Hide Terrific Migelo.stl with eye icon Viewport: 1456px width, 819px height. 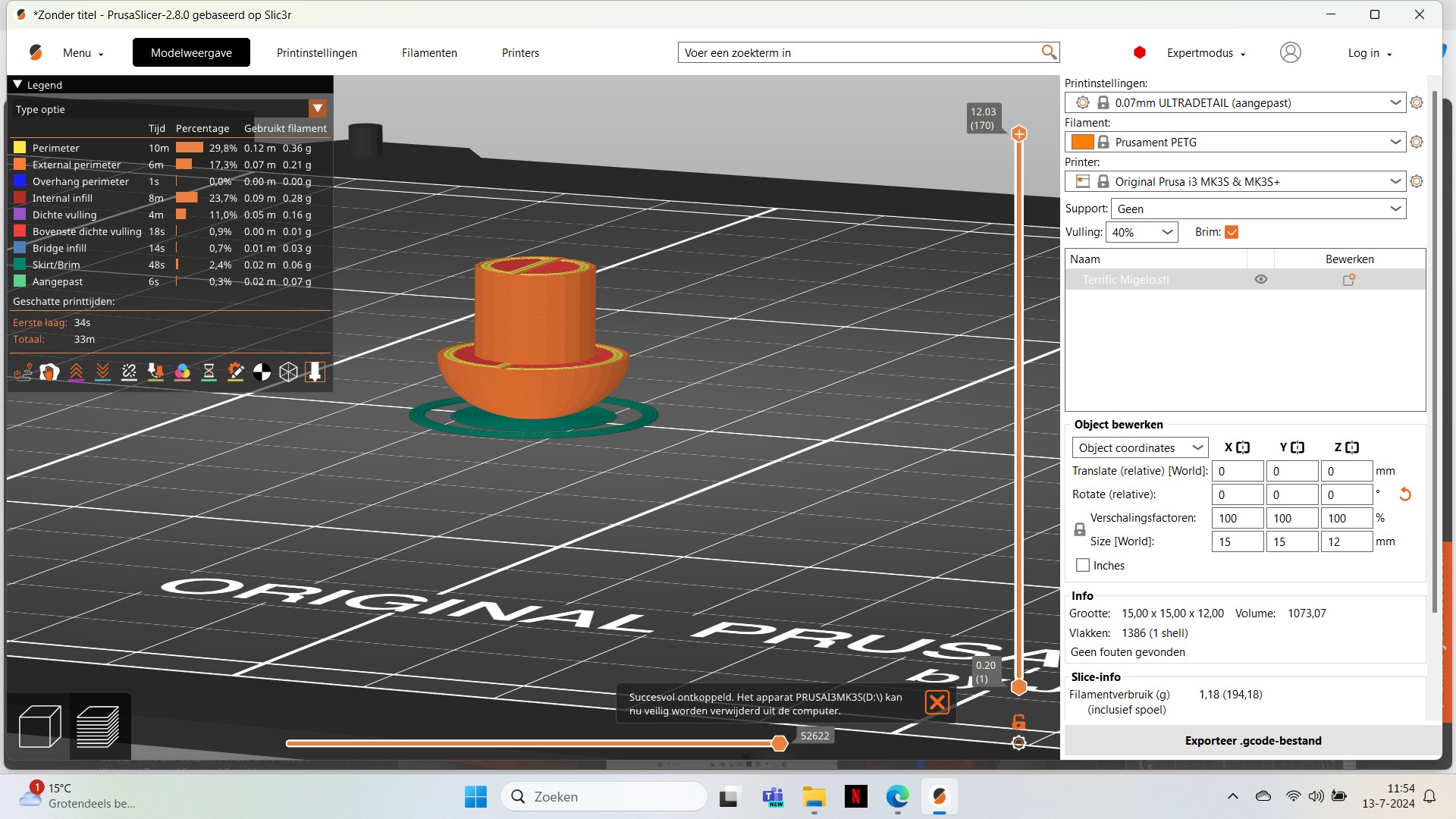click(1260, 280)
